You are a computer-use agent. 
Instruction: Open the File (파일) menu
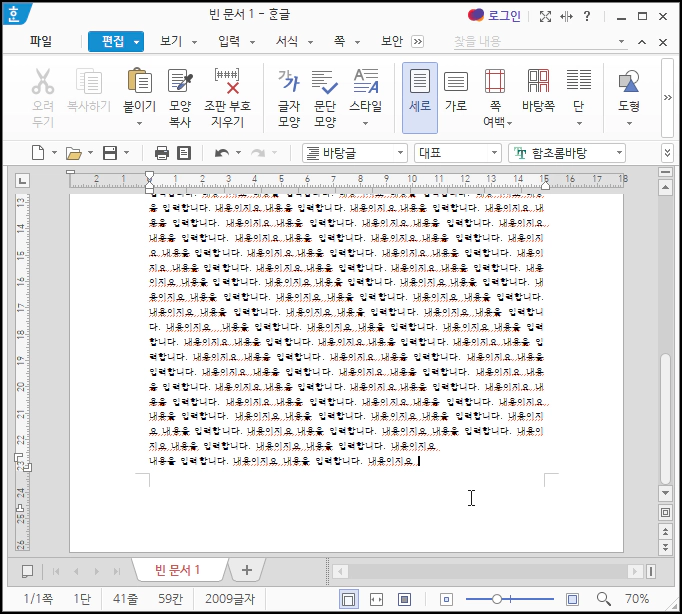(x=40, y=41)
